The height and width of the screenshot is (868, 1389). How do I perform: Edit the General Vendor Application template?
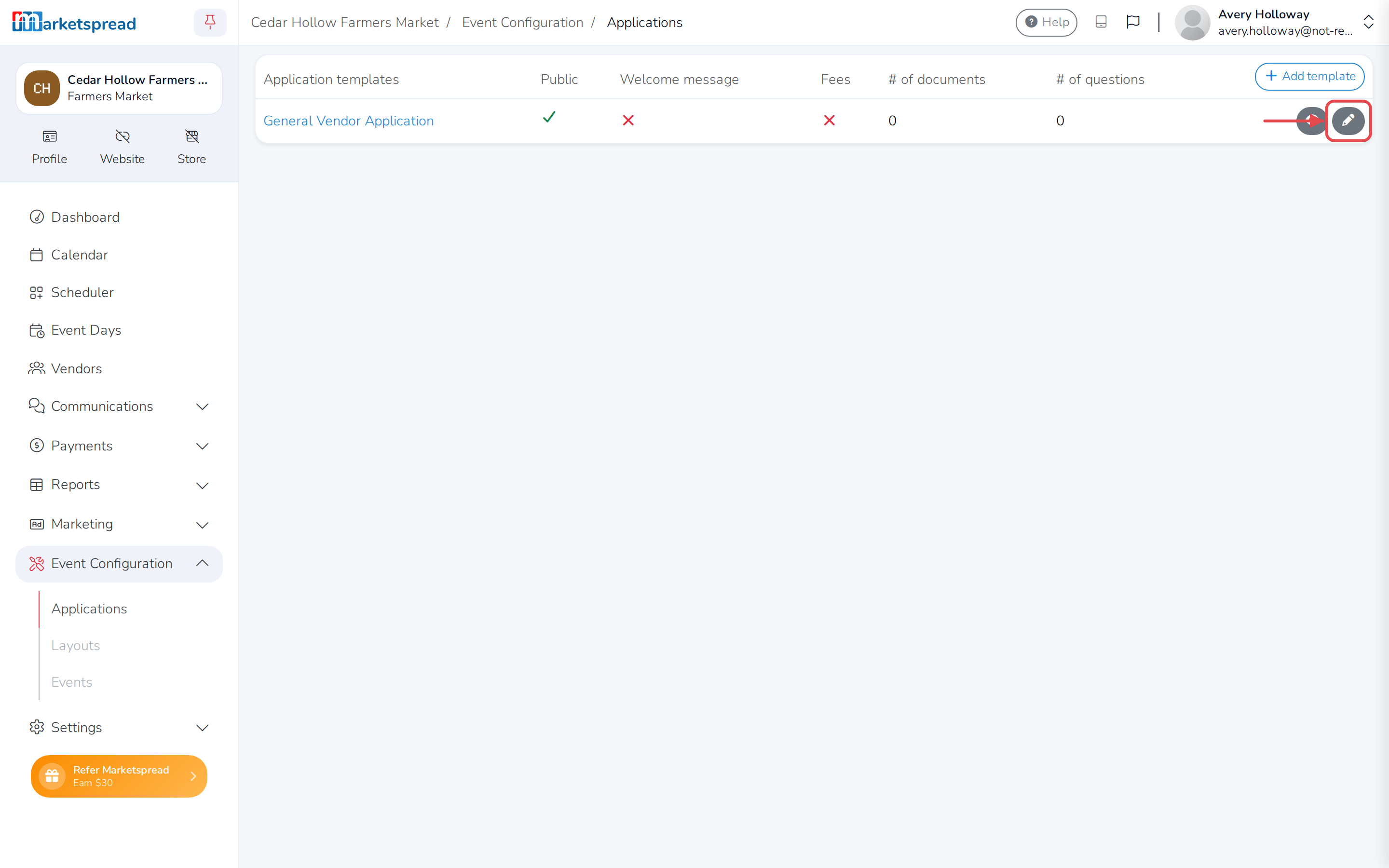[x=1348, y=121]
